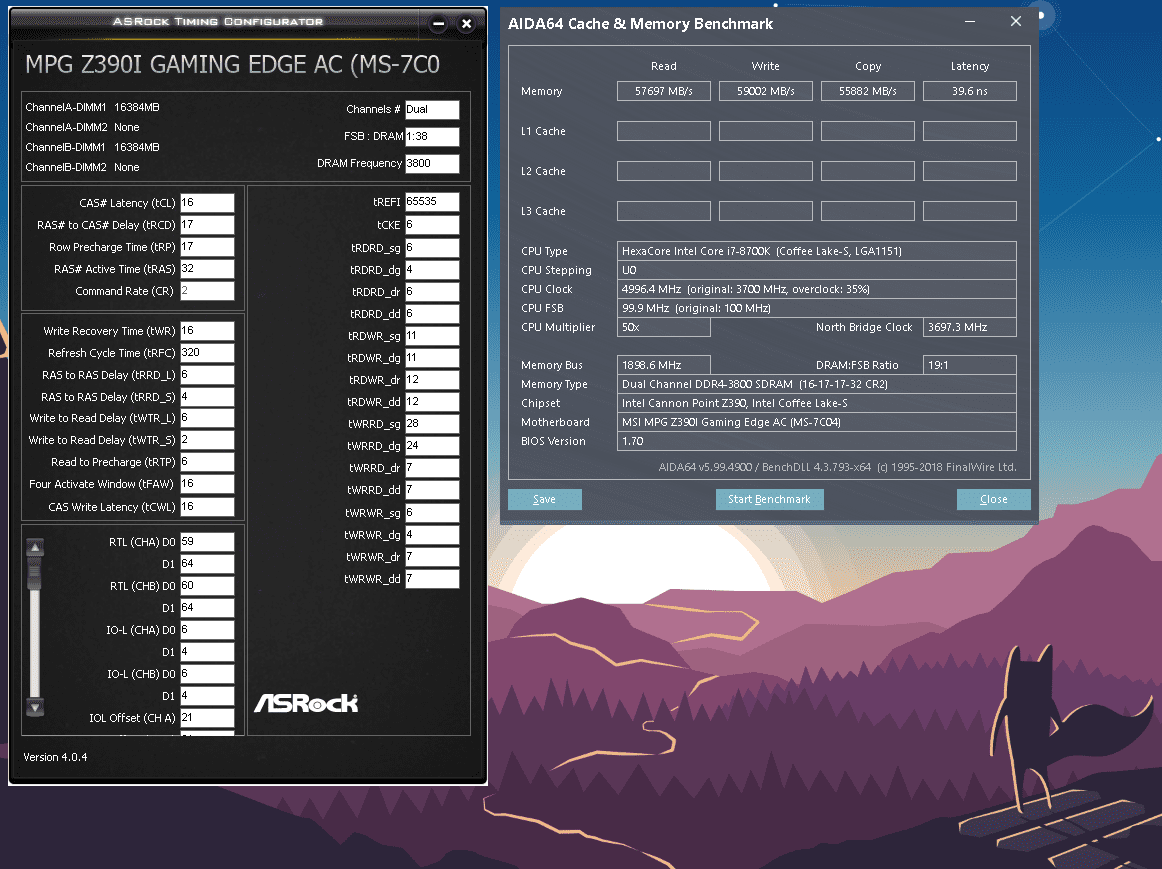Click the RTL (CHB) D0 field
1162x869 pixels.
click(x=208, y=586)
